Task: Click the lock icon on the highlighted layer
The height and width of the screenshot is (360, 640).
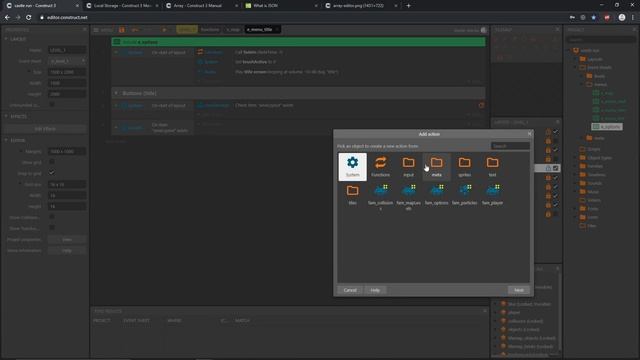Action: click(548, 168)
